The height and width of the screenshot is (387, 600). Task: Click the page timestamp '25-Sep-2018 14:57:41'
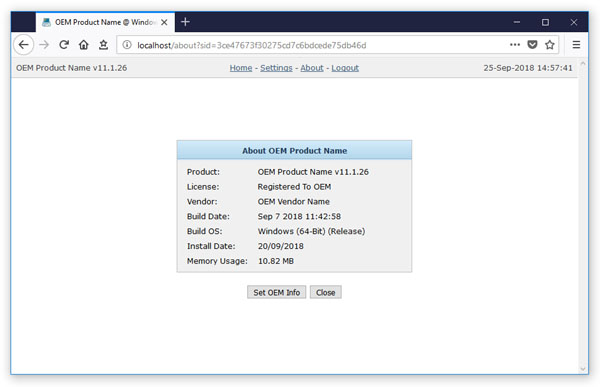coord(528,68)
